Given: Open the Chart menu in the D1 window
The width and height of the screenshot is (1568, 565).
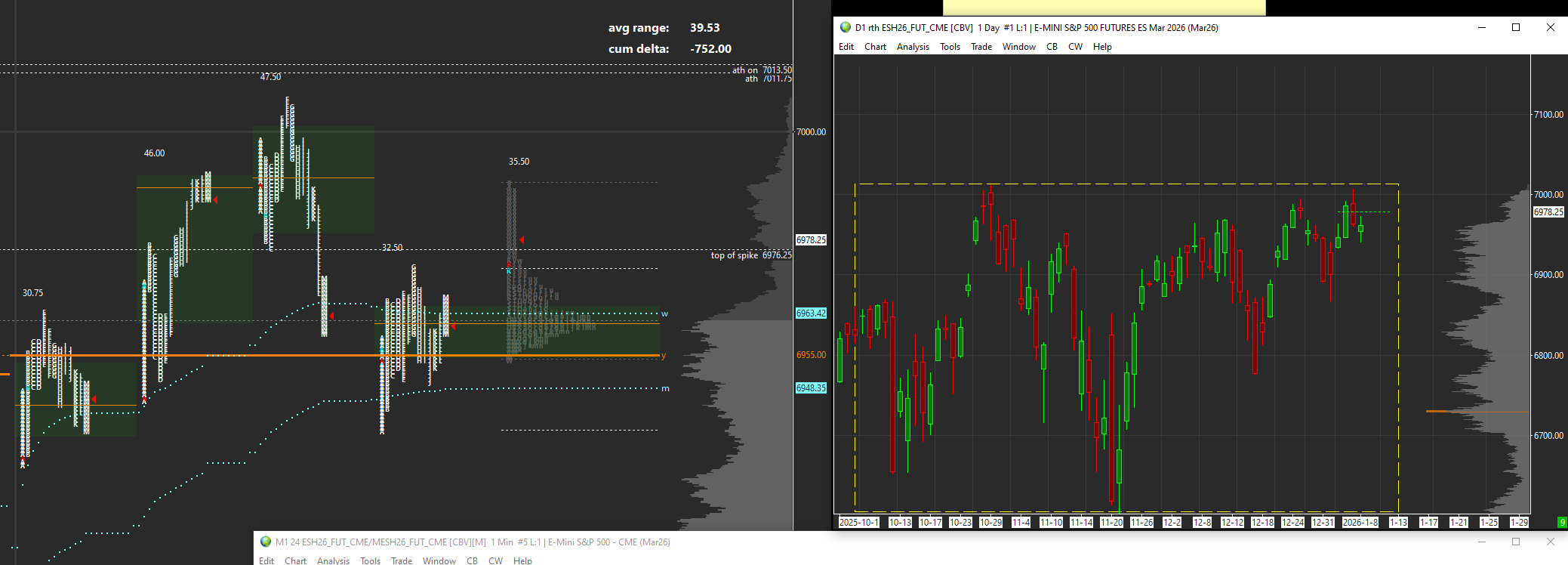Looking at the screenshot, I should pos(876,47).
